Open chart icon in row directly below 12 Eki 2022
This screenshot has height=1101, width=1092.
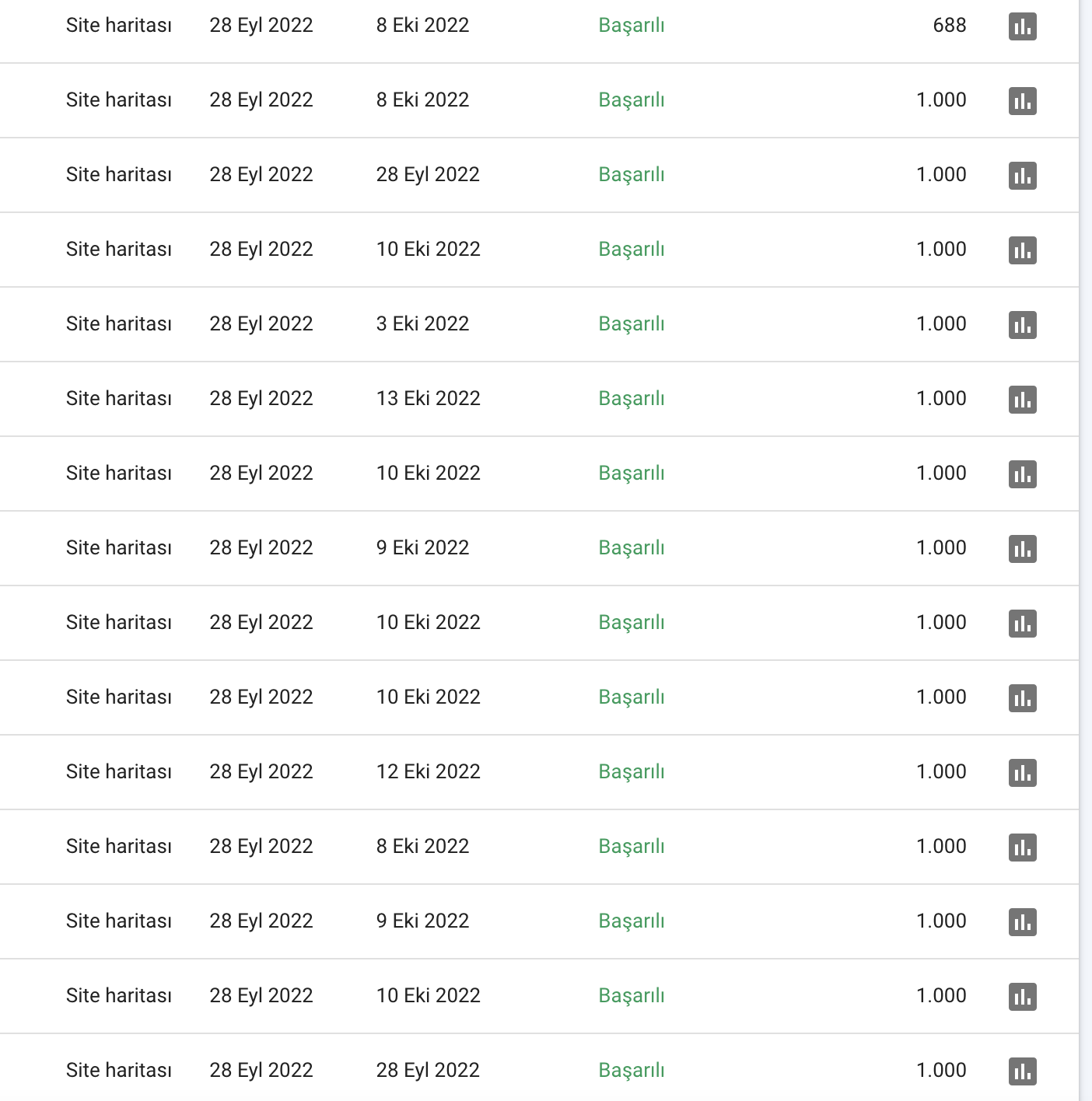[x=1022, y=848]
